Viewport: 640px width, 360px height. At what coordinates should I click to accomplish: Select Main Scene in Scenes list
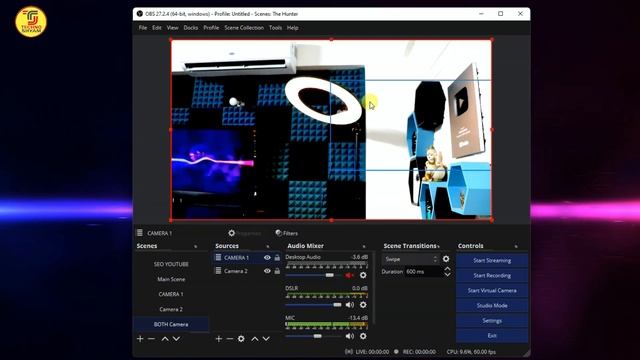pyautogui.click(x=171, y=279)
